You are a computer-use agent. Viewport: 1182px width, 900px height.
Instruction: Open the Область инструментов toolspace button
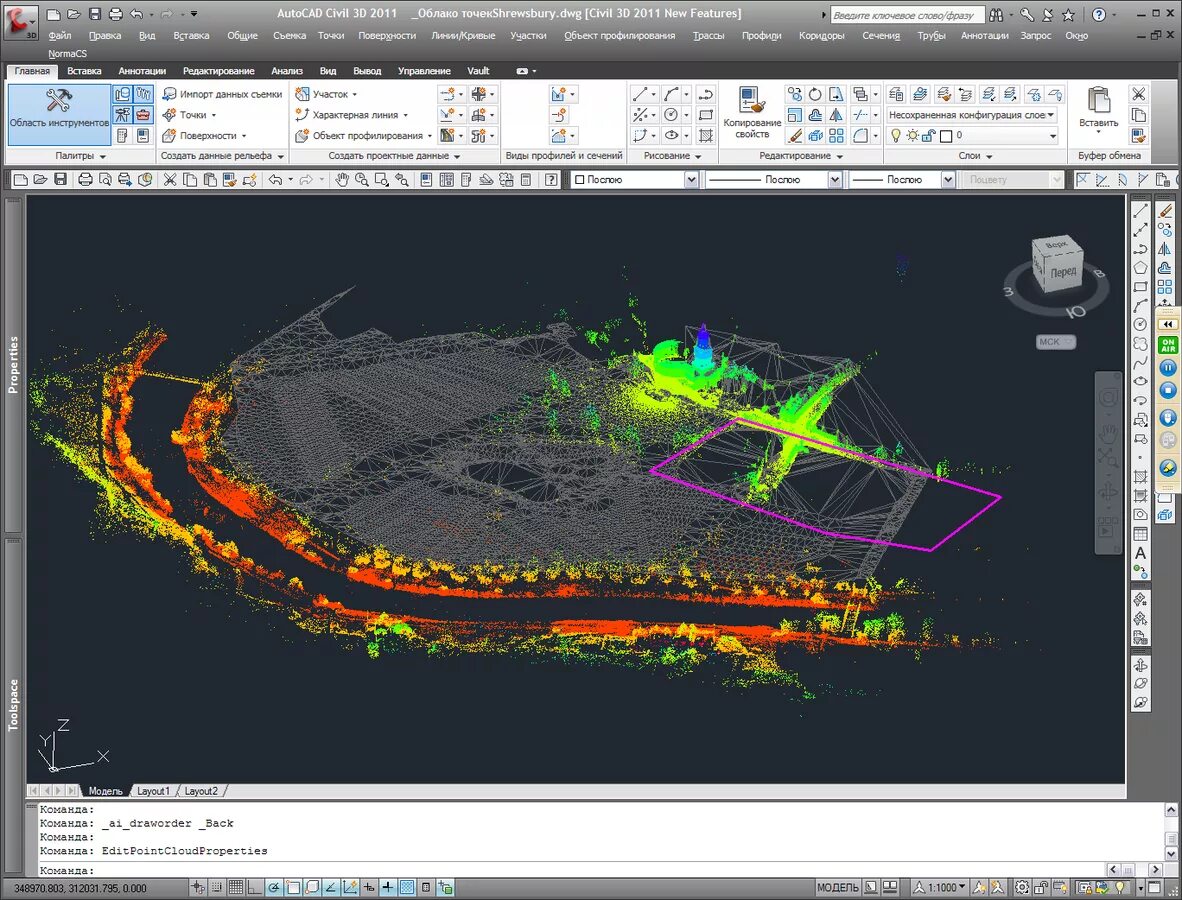pyautogui.click(x=59, y=114)
